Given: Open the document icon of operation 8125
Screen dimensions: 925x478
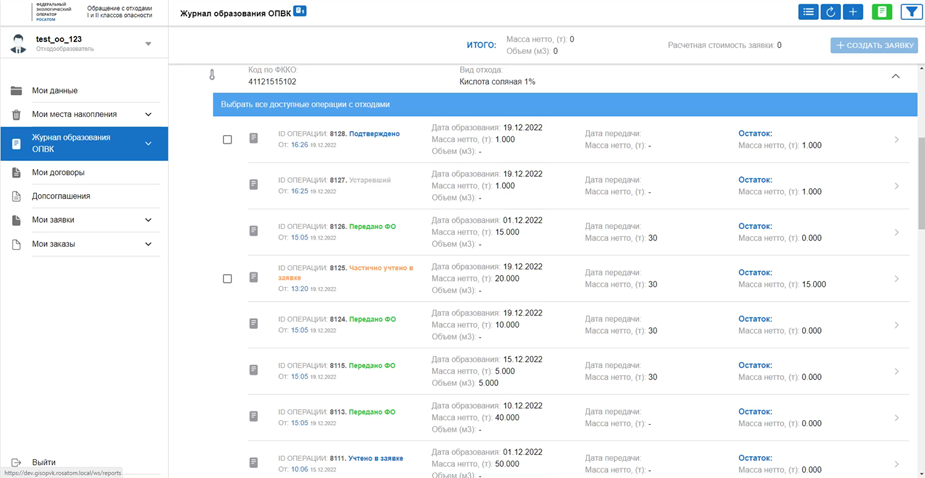Looking at the screenshot, I should [x=254, y=277].
